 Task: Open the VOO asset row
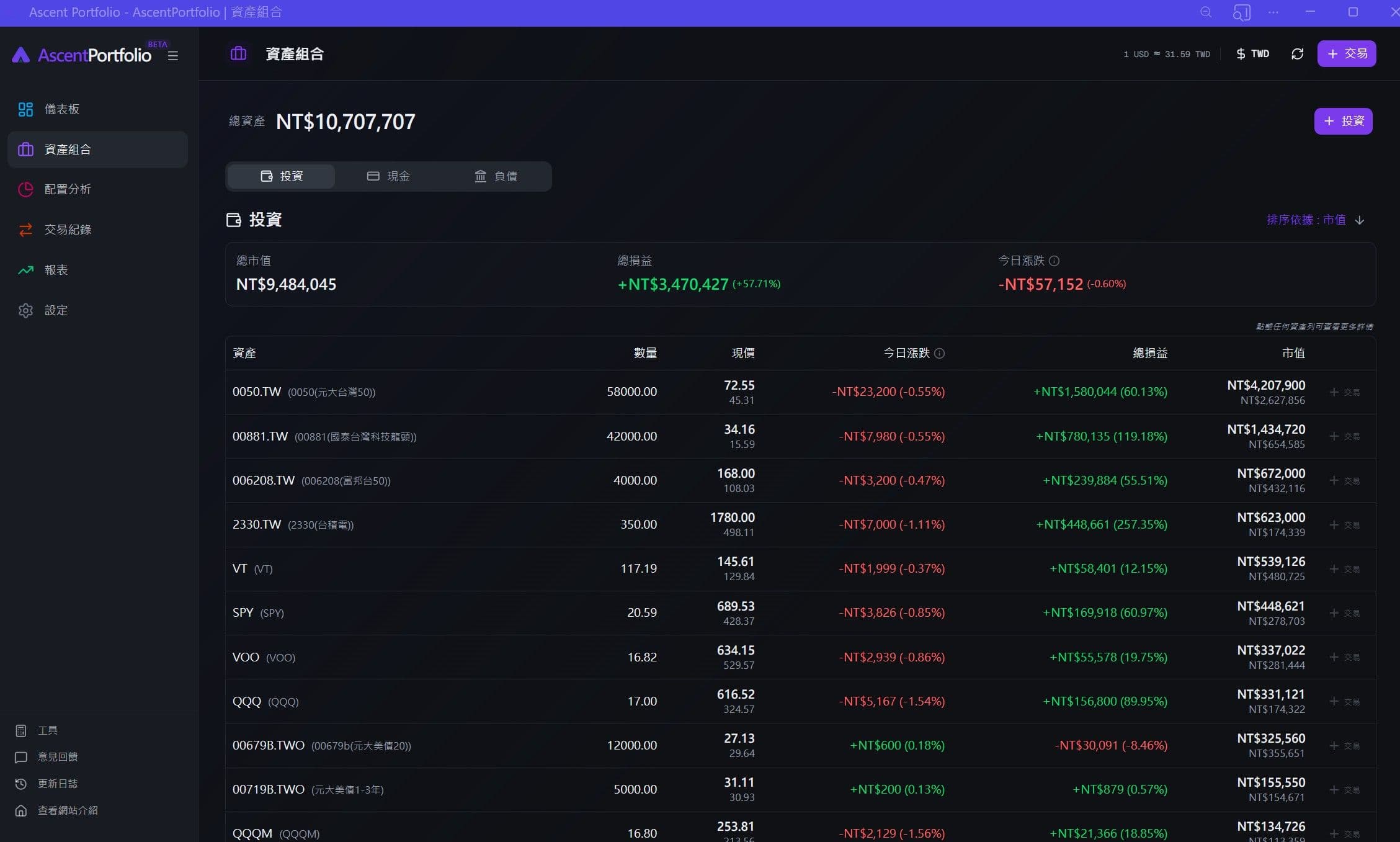800,657
